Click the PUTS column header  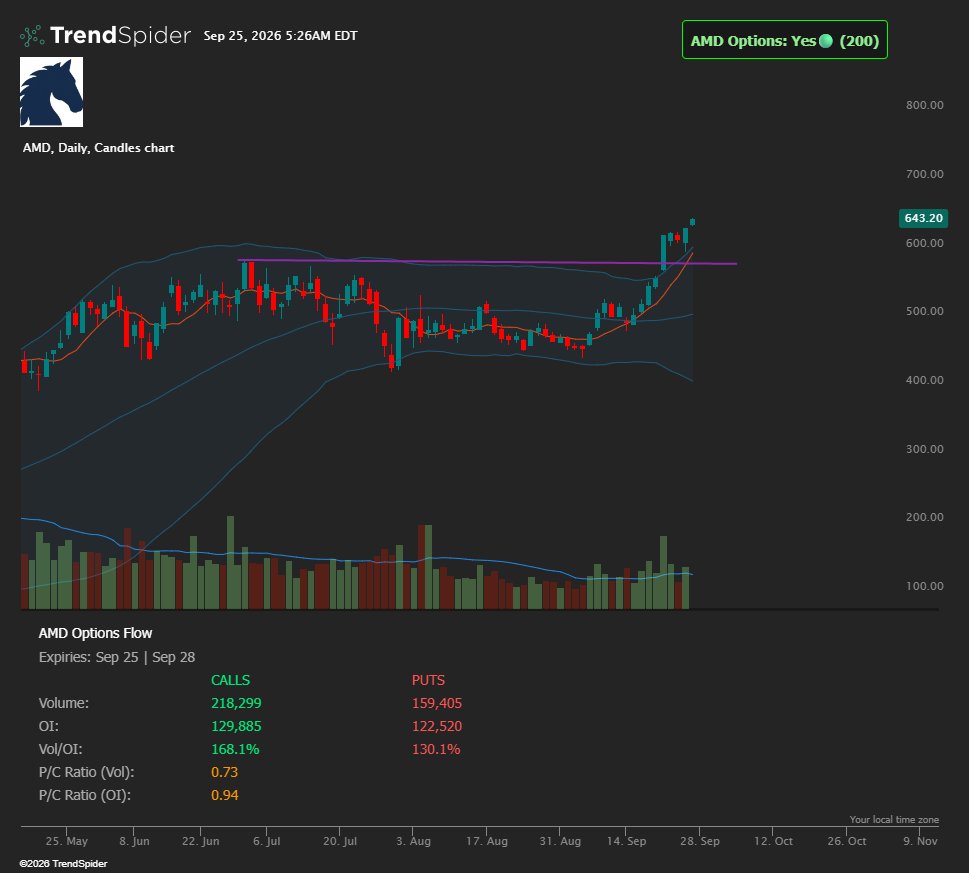point(428,680)
